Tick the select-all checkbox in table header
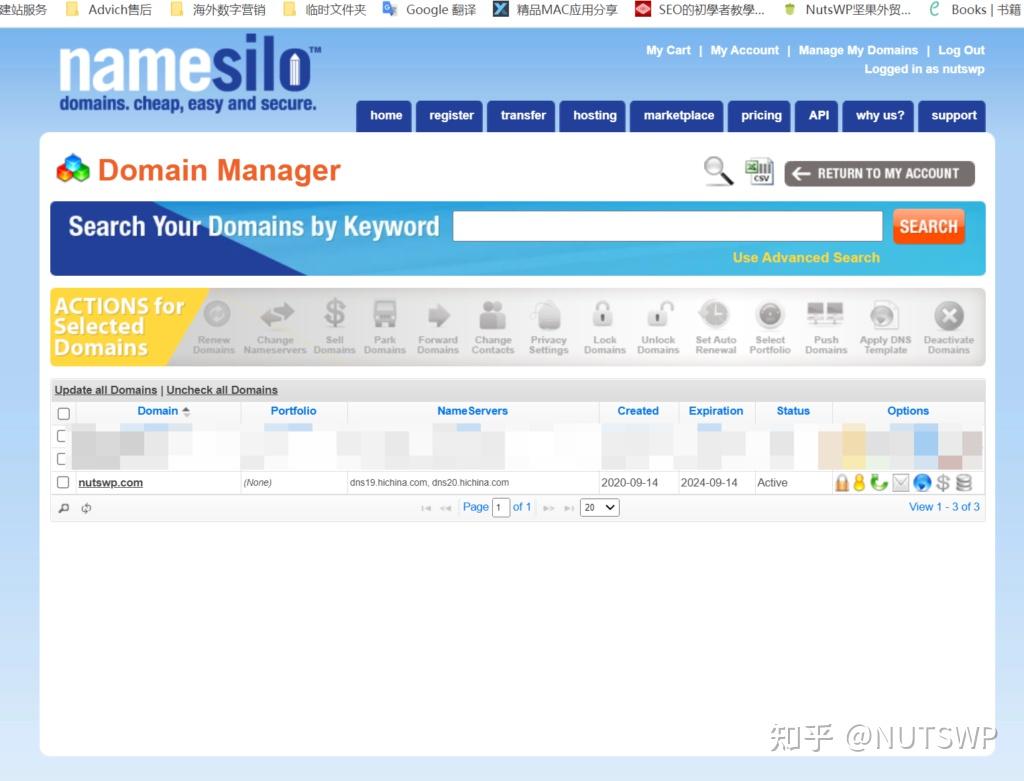Image resolution: width=1024 pixels, height=781 pixels. [x=63, y=413]
